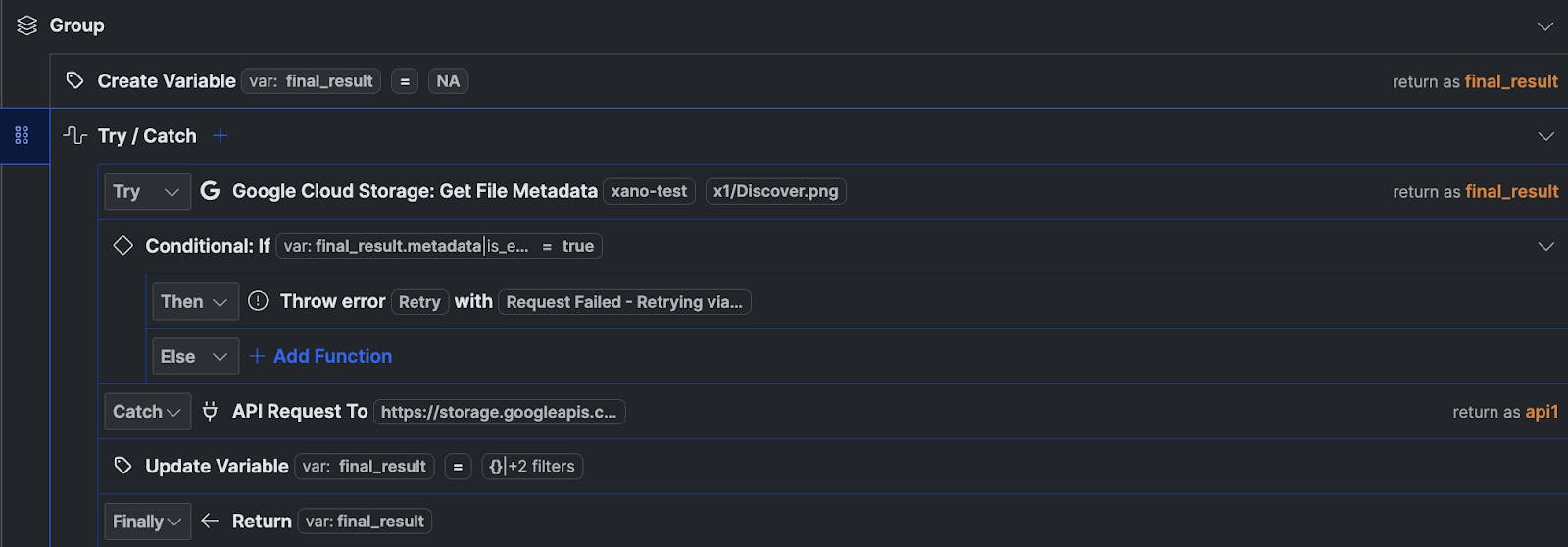Click the Add Function link
Screen dimensions: 1568x547
tap(331, 356)
